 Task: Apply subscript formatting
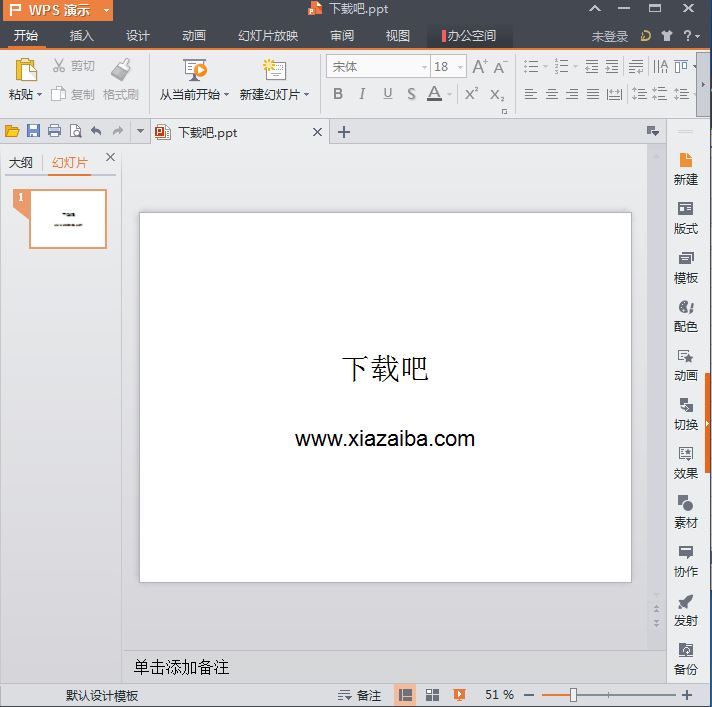pos(497,94)
